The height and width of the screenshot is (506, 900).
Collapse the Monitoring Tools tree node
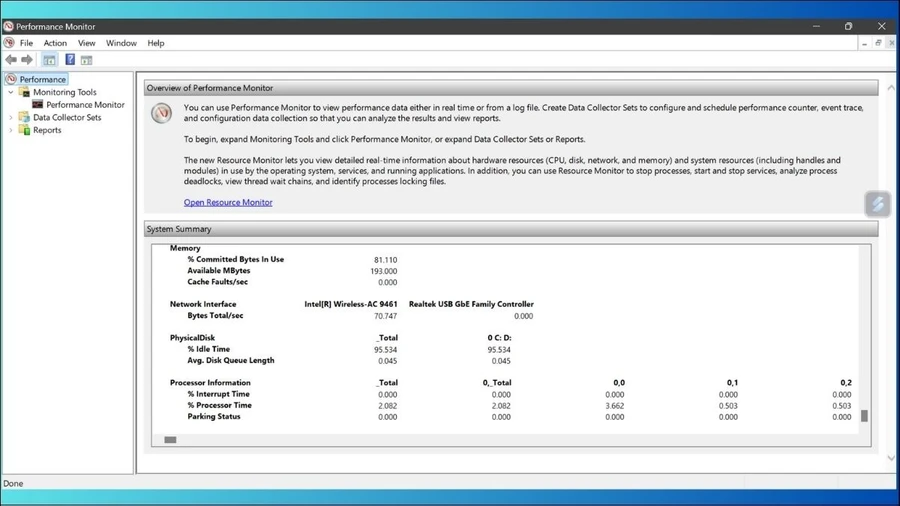pyautogui.click(x=10, y=92)
